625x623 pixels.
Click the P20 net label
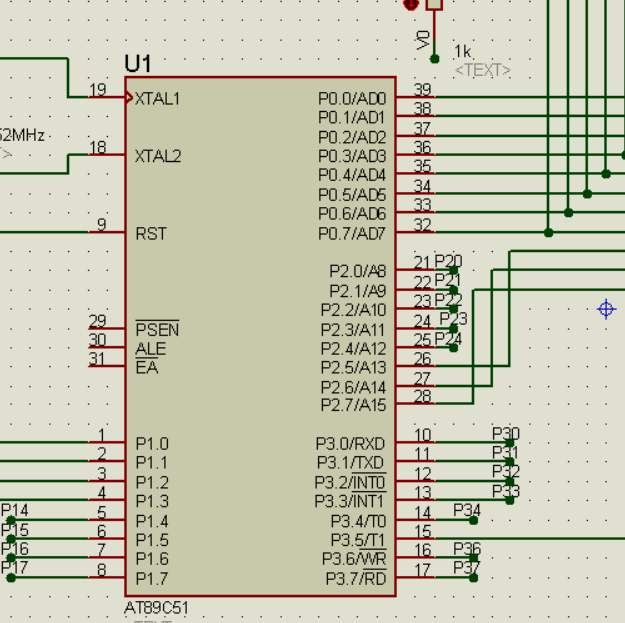(x=448, y=261)
